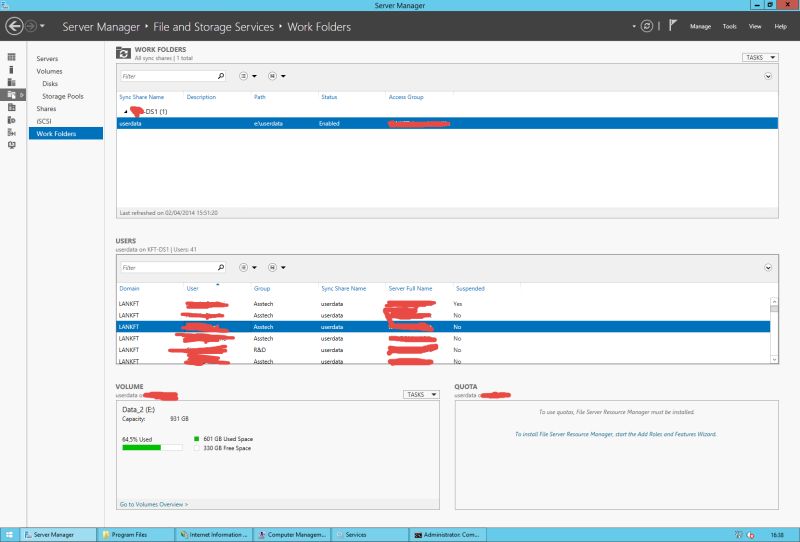The width and height of the screenshot is (800, 542).
Task: Select the userdata sync share row
Action: coord(447,124)
